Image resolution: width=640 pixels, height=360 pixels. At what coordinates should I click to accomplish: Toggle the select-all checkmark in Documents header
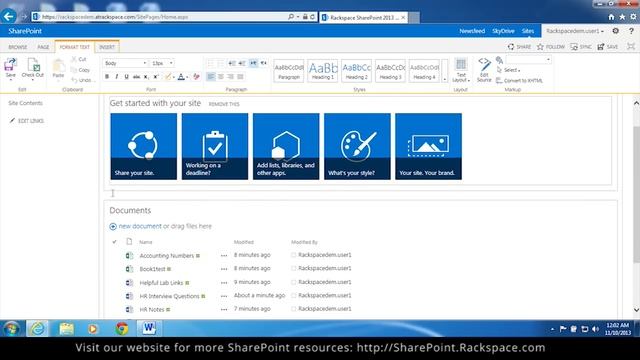[115, 242]
